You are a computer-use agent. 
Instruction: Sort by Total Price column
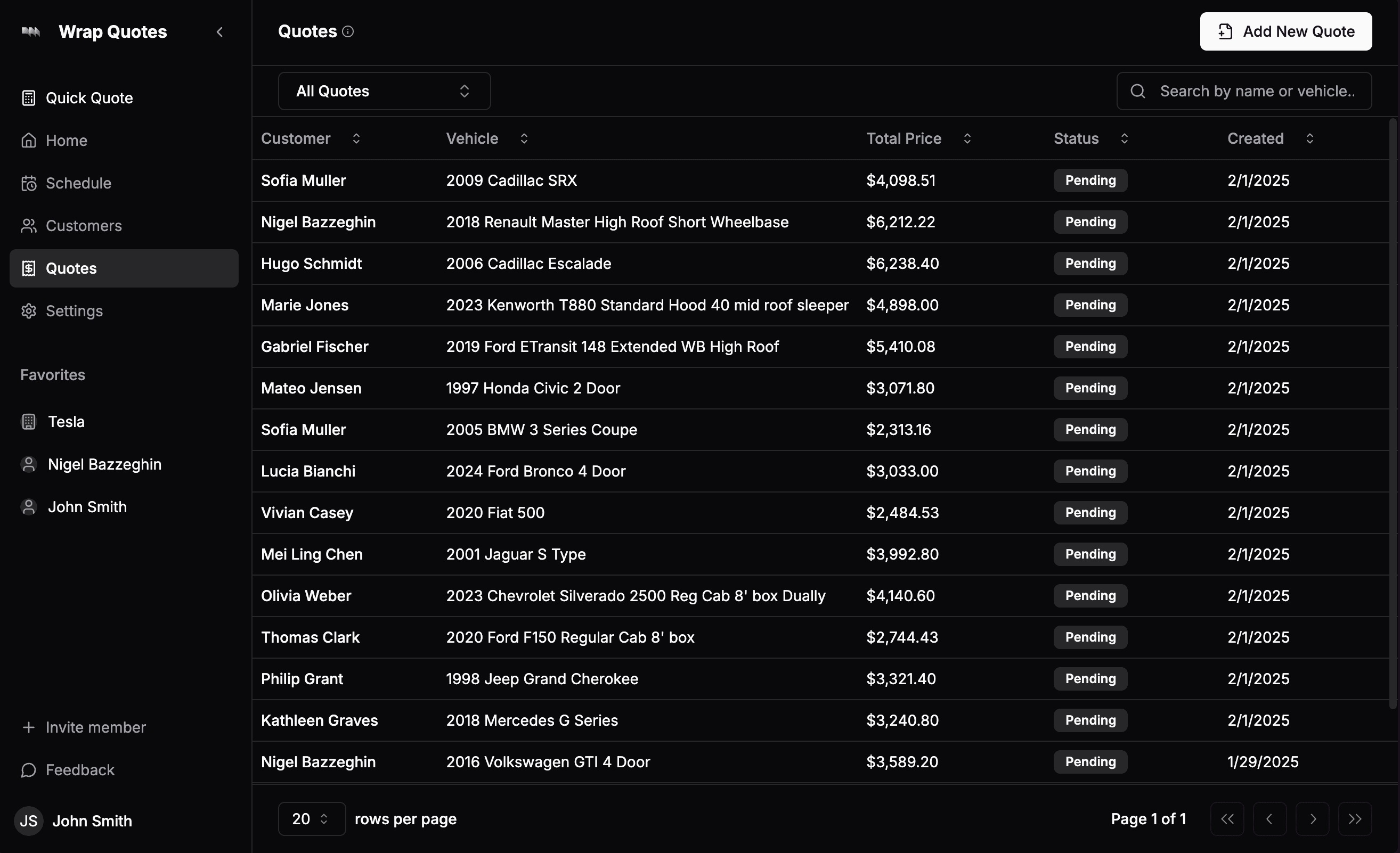919,138
